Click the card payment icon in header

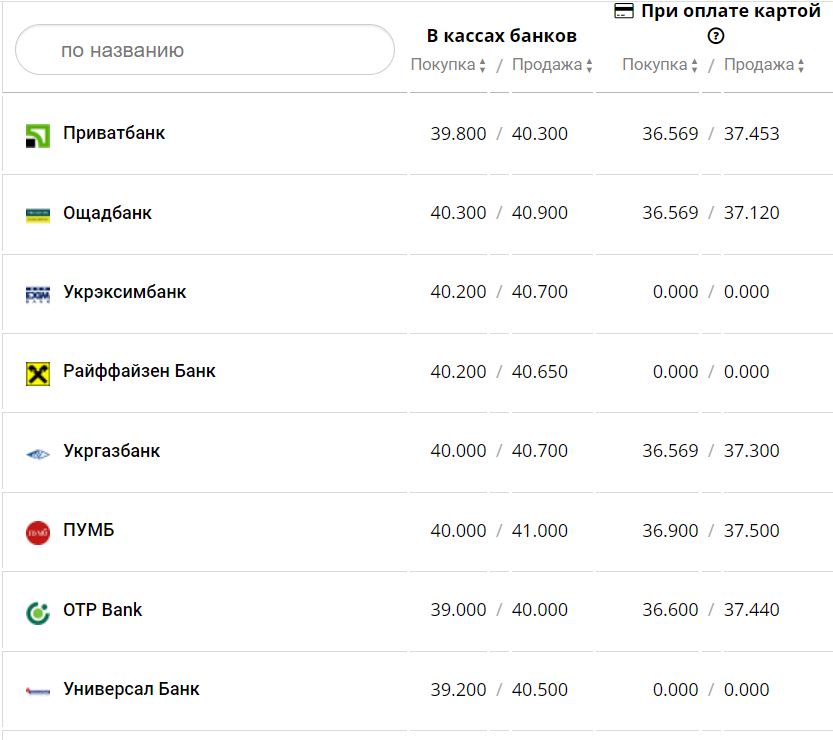[624, 11]
